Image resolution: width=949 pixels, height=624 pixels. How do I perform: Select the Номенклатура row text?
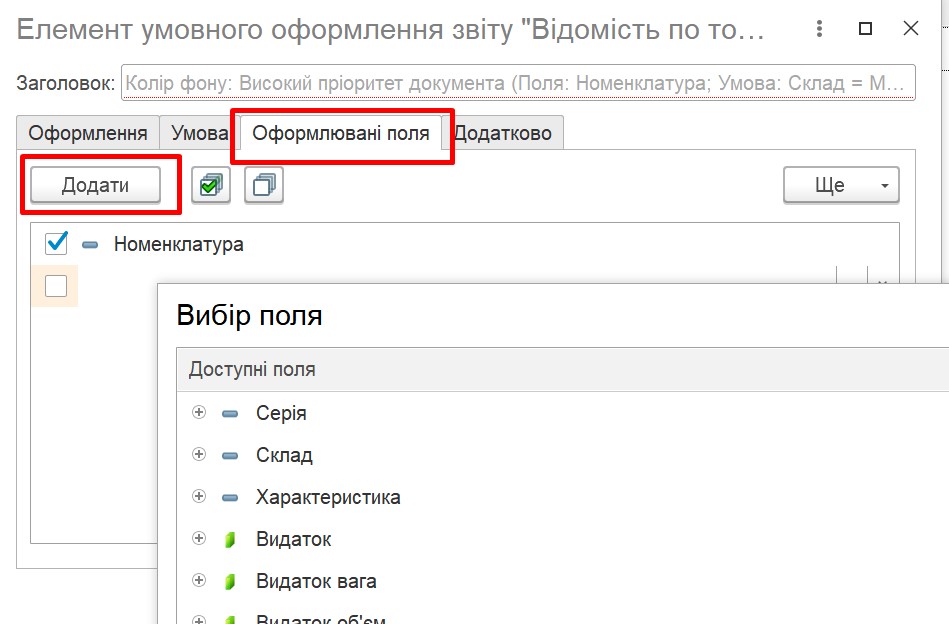point(179,245)
